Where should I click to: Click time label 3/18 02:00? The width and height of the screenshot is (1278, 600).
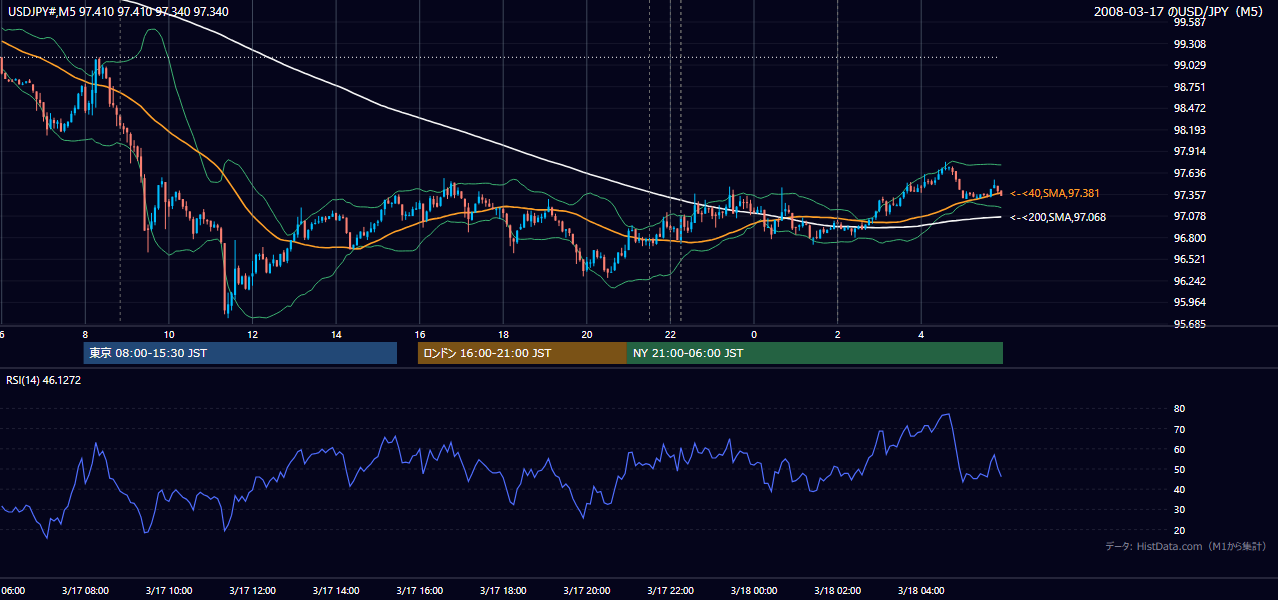point(837,591)
